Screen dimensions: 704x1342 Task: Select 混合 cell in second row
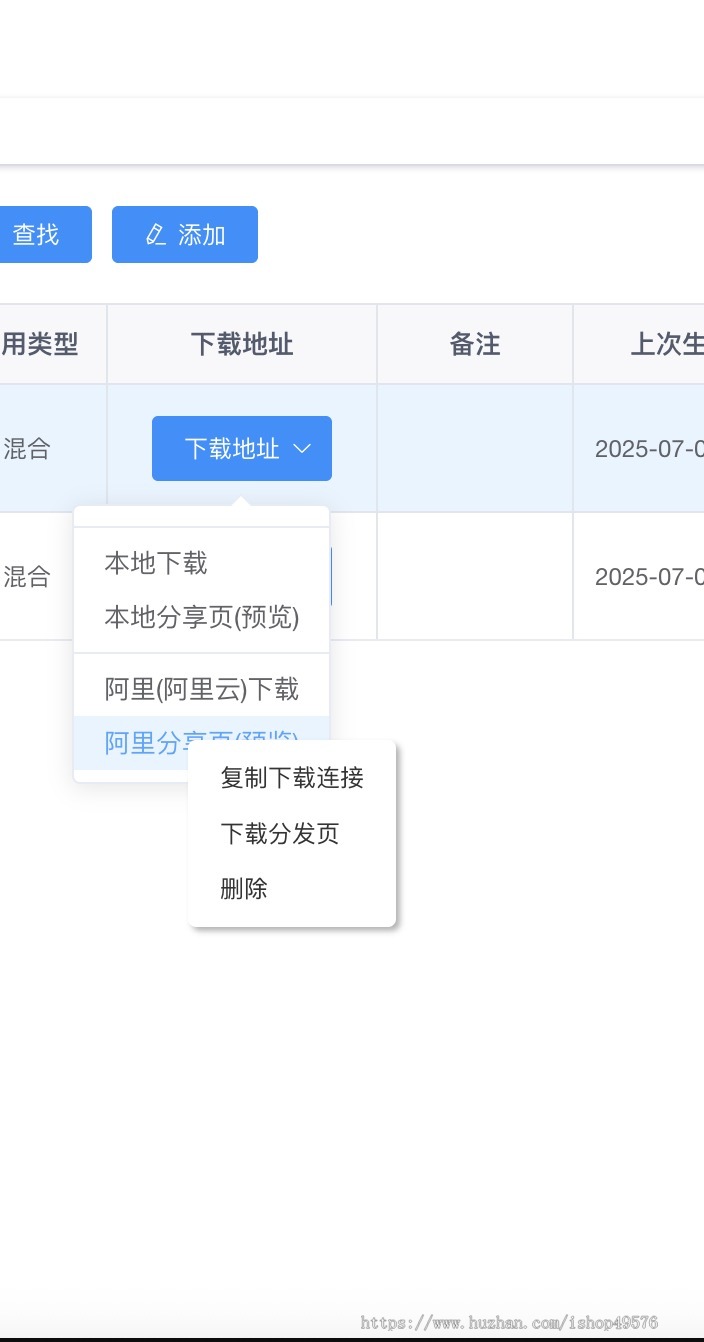[27, 577]
